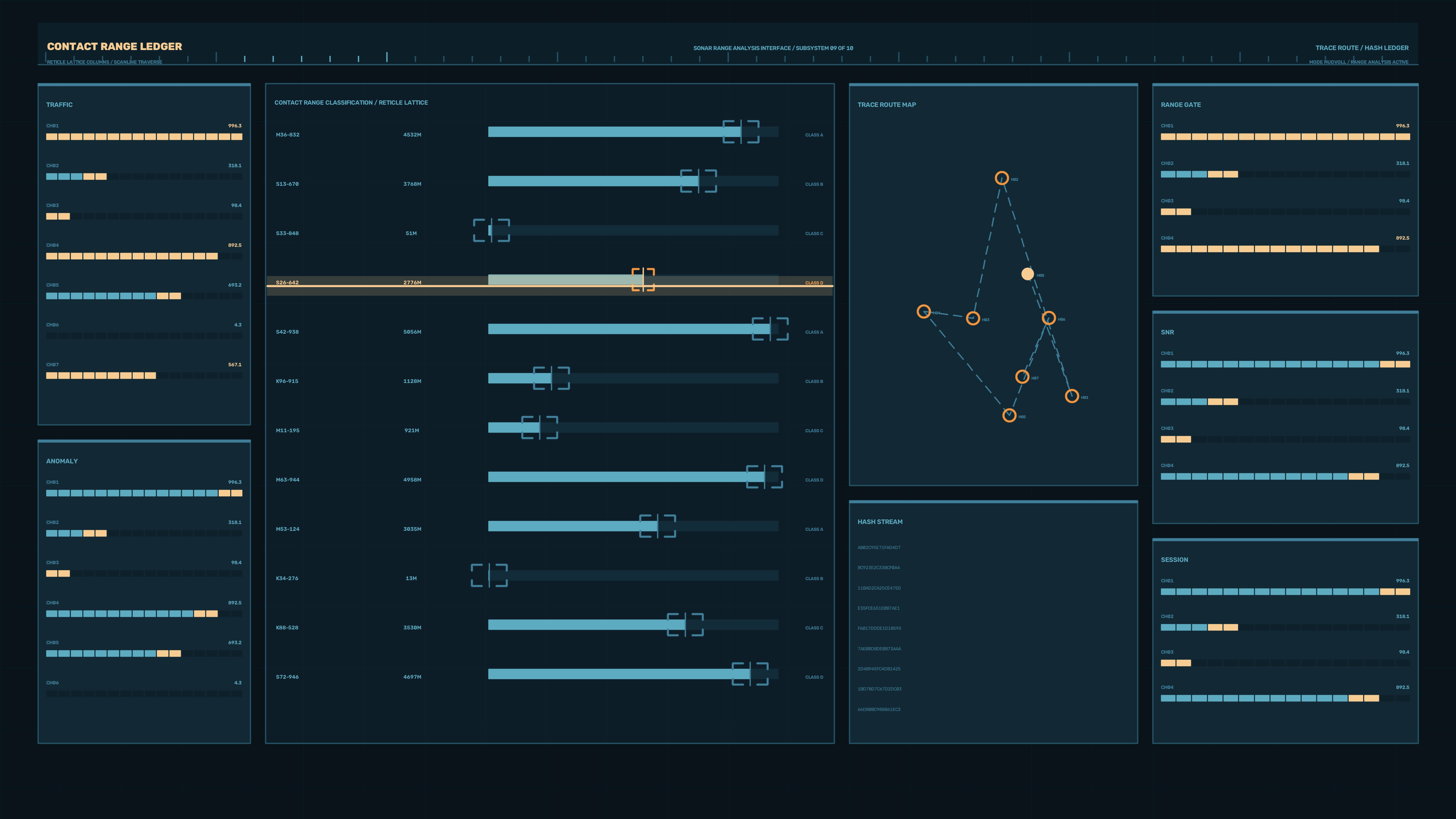
Task: Click the H07 node circle
Action: 1022,377
